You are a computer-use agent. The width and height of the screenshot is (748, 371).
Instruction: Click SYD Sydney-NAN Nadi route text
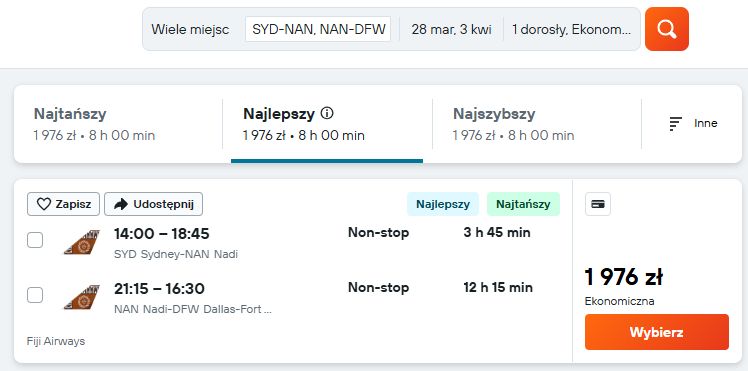coord(176,254)
